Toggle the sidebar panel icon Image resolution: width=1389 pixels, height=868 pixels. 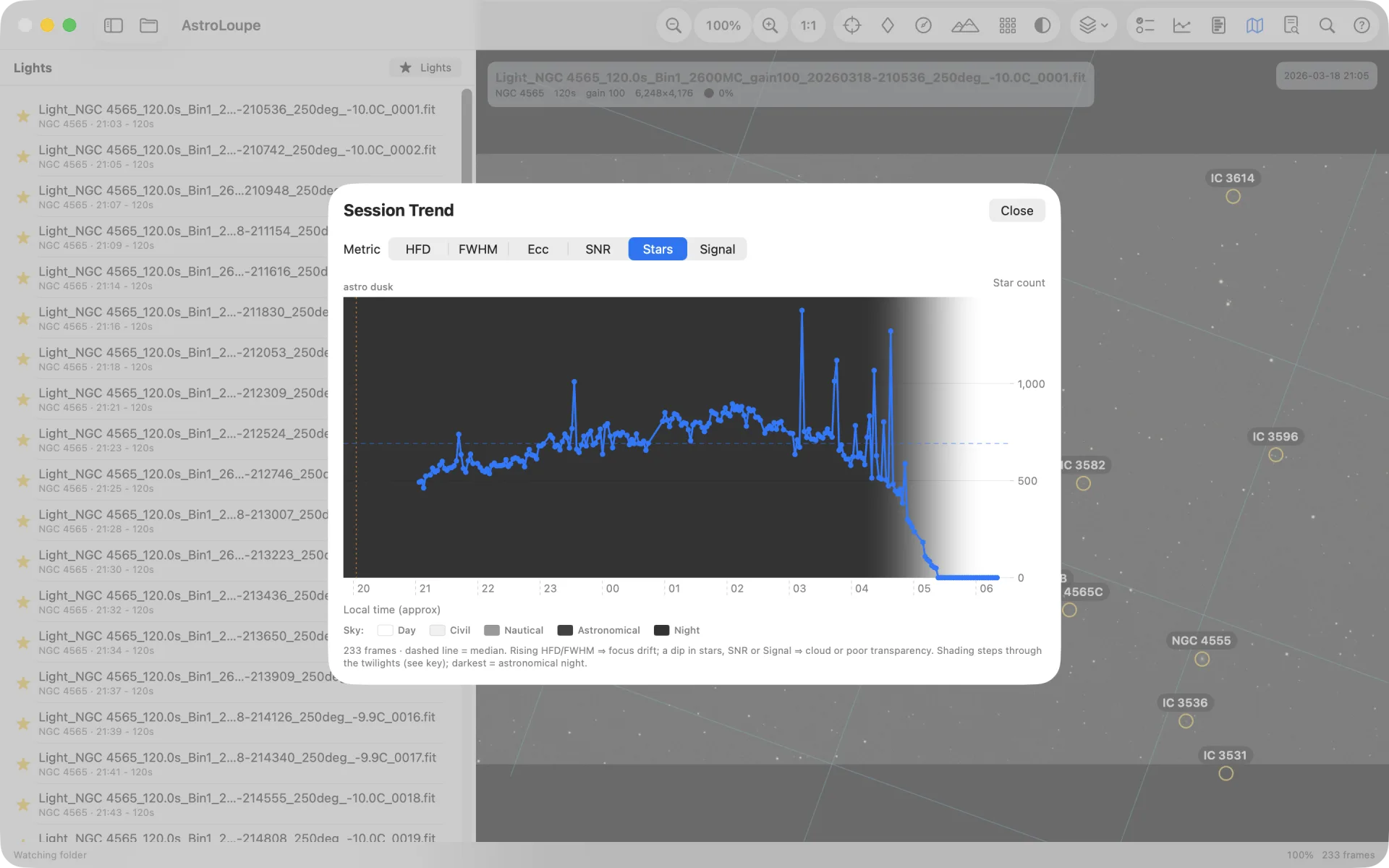click(114, 25)
